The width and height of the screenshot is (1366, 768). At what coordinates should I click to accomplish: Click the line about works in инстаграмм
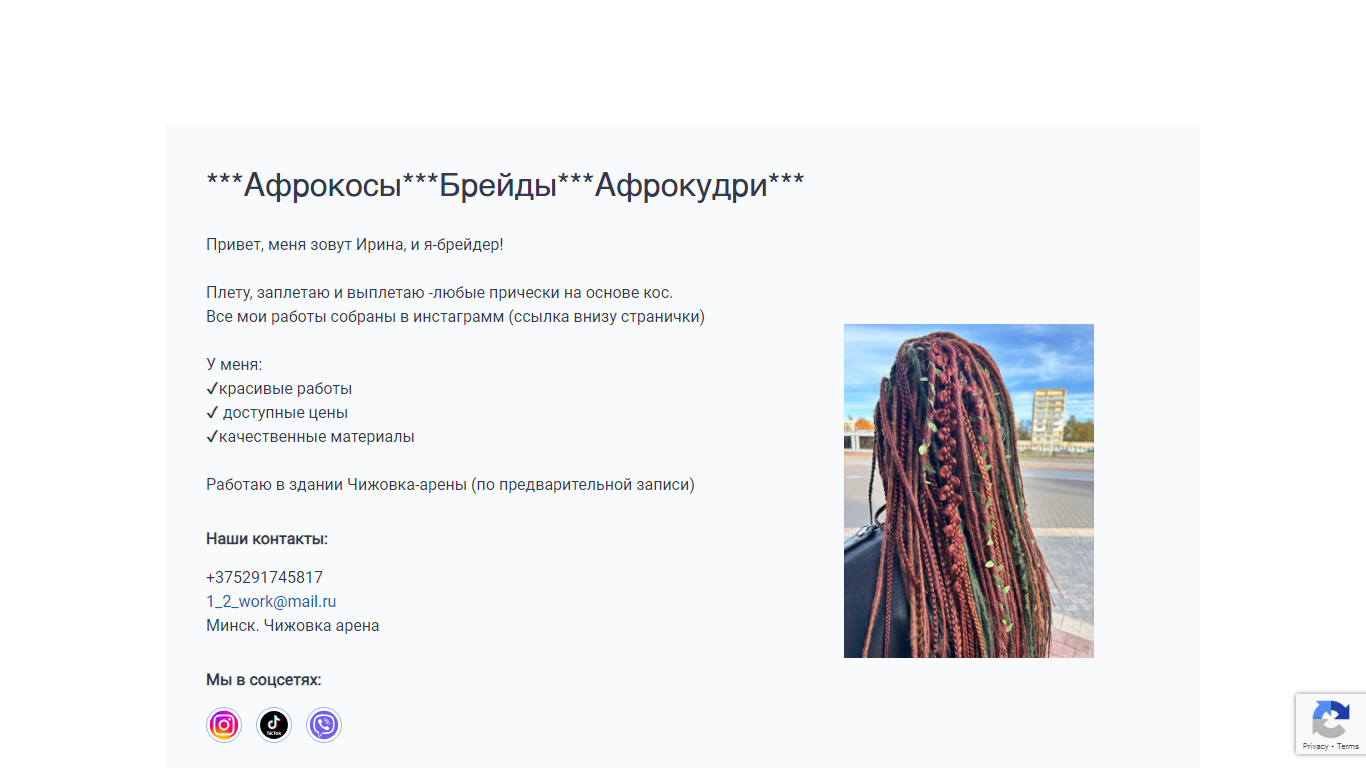pyautogui.click(x=455, y=316)
